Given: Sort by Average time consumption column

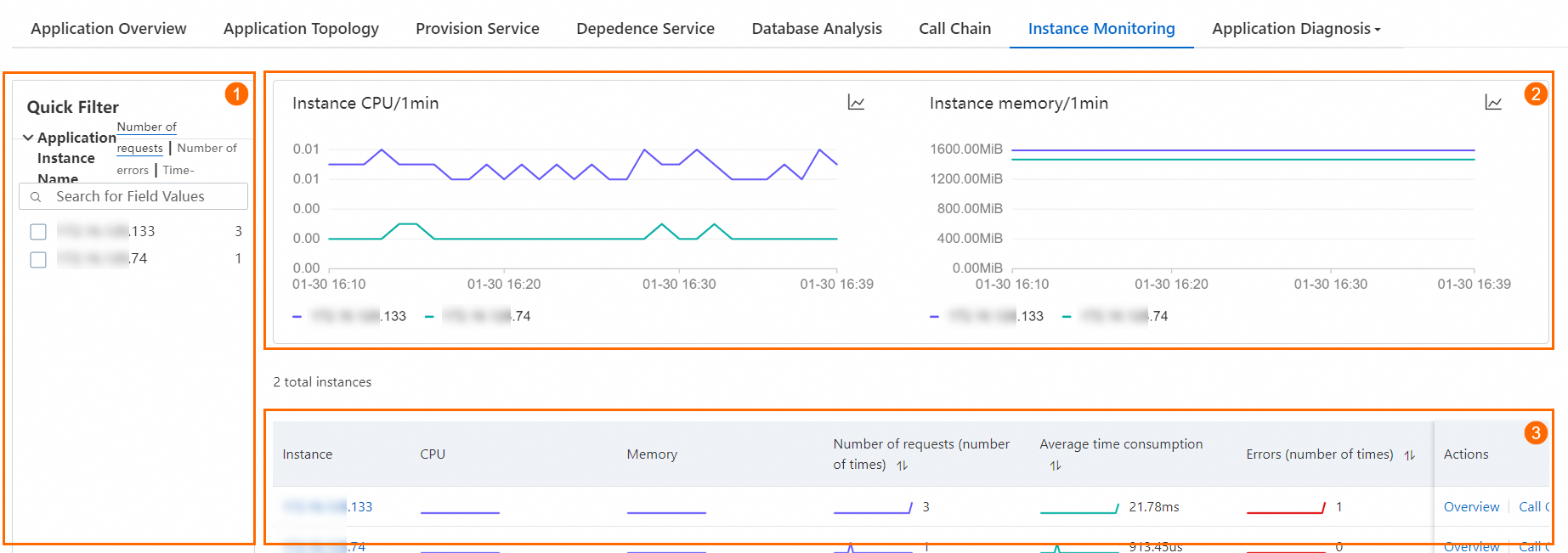Looking at the screenshot, I should click(x=1056, y=466).
